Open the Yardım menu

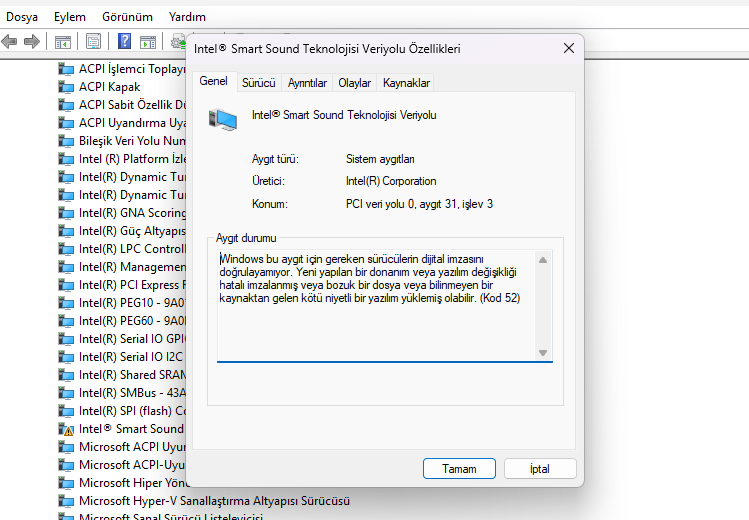(x=187, y=17)
